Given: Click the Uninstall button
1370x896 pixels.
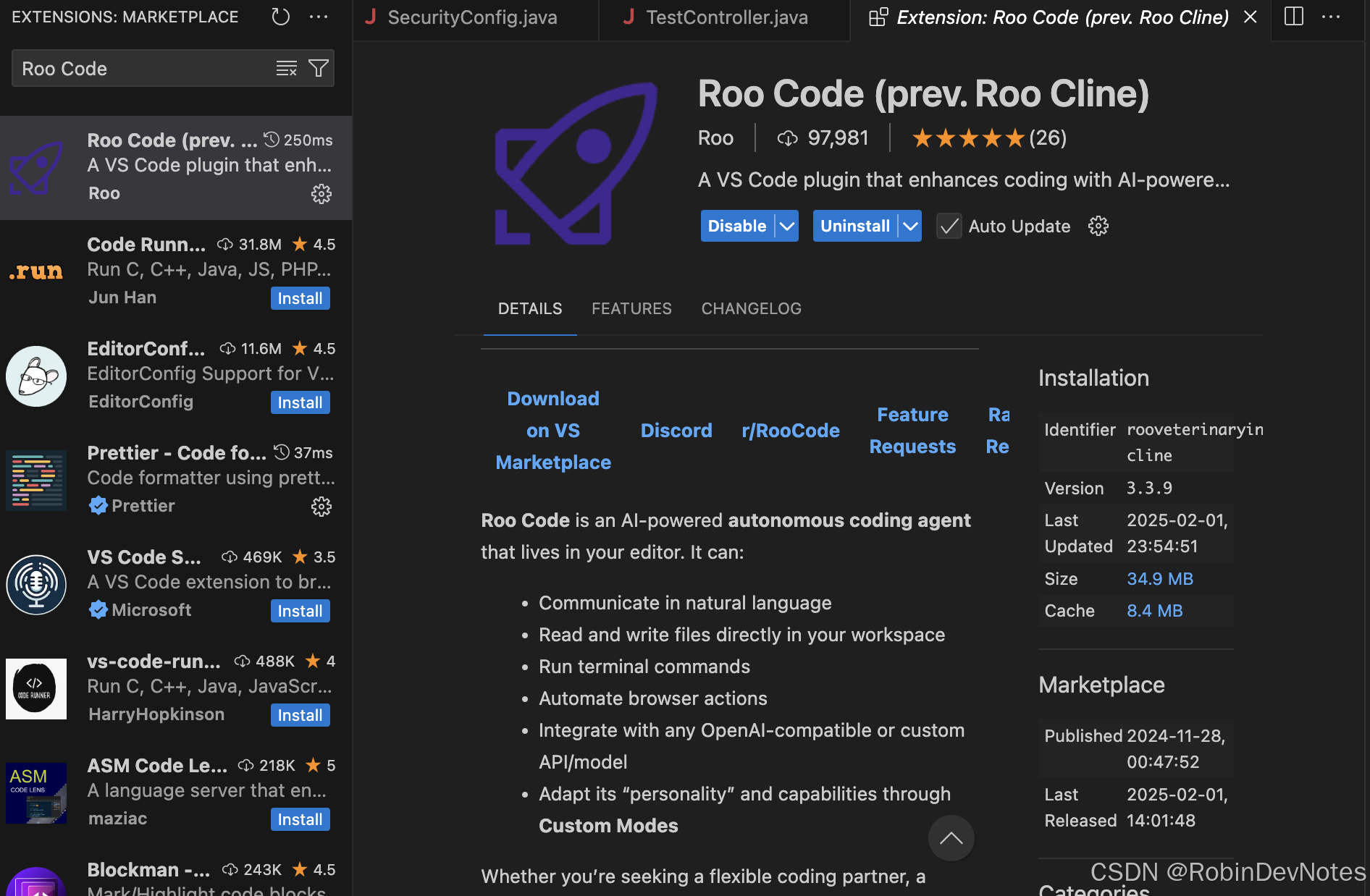Looking at the screenshot, I should pos(855,226).
